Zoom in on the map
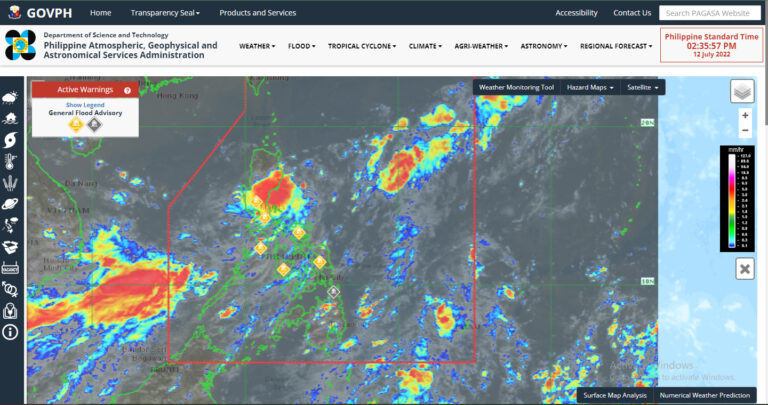768x405 pixels. point(745,116)
